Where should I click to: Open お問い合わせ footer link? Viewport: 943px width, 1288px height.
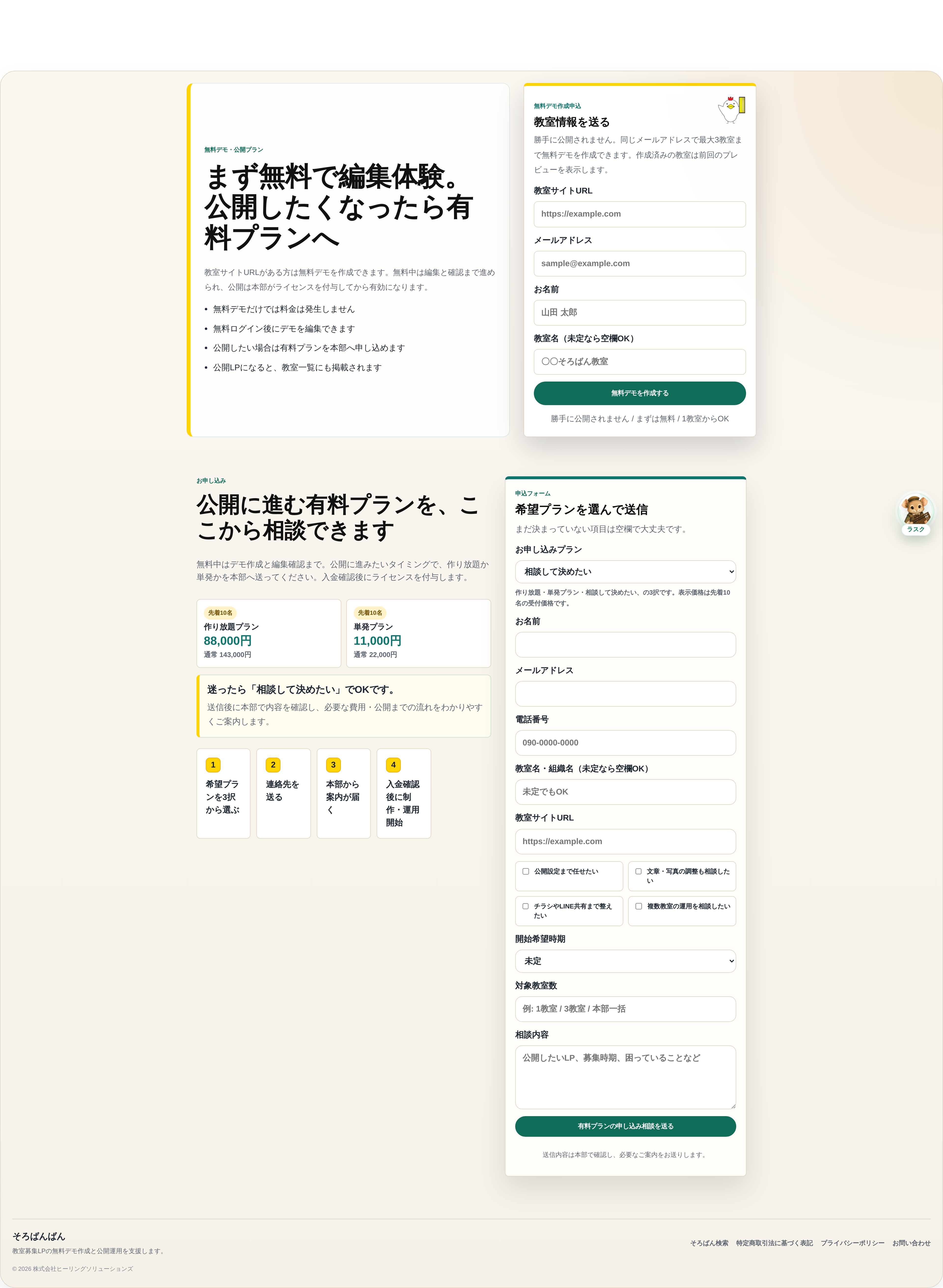[x=911, y=1243]
